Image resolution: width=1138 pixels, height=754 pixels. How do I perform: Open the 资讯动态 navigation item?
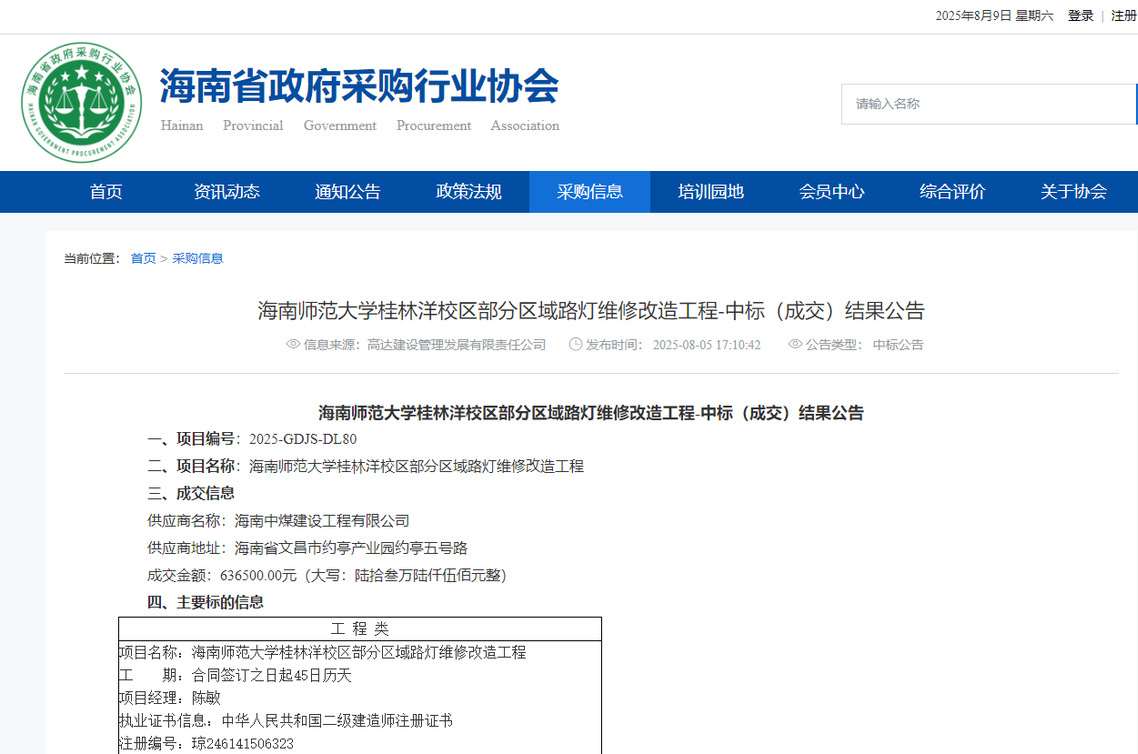click(227, 192)
